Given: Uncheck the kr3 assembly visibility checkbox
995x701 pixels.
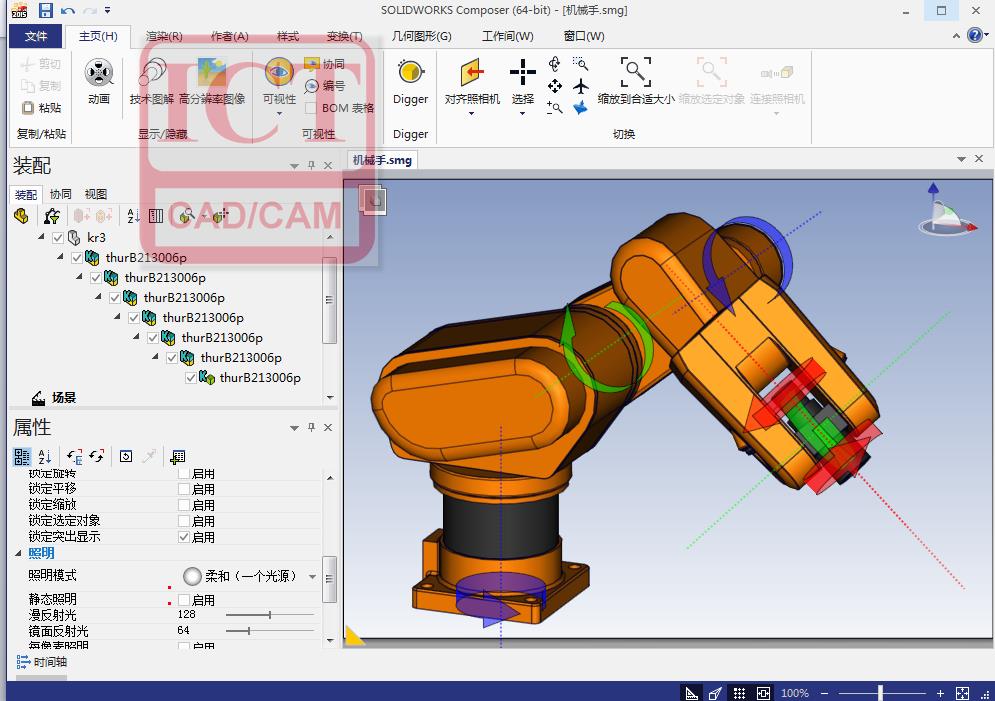Looking at the screenshot, I should pyautogui.click(x=58, y=238).
